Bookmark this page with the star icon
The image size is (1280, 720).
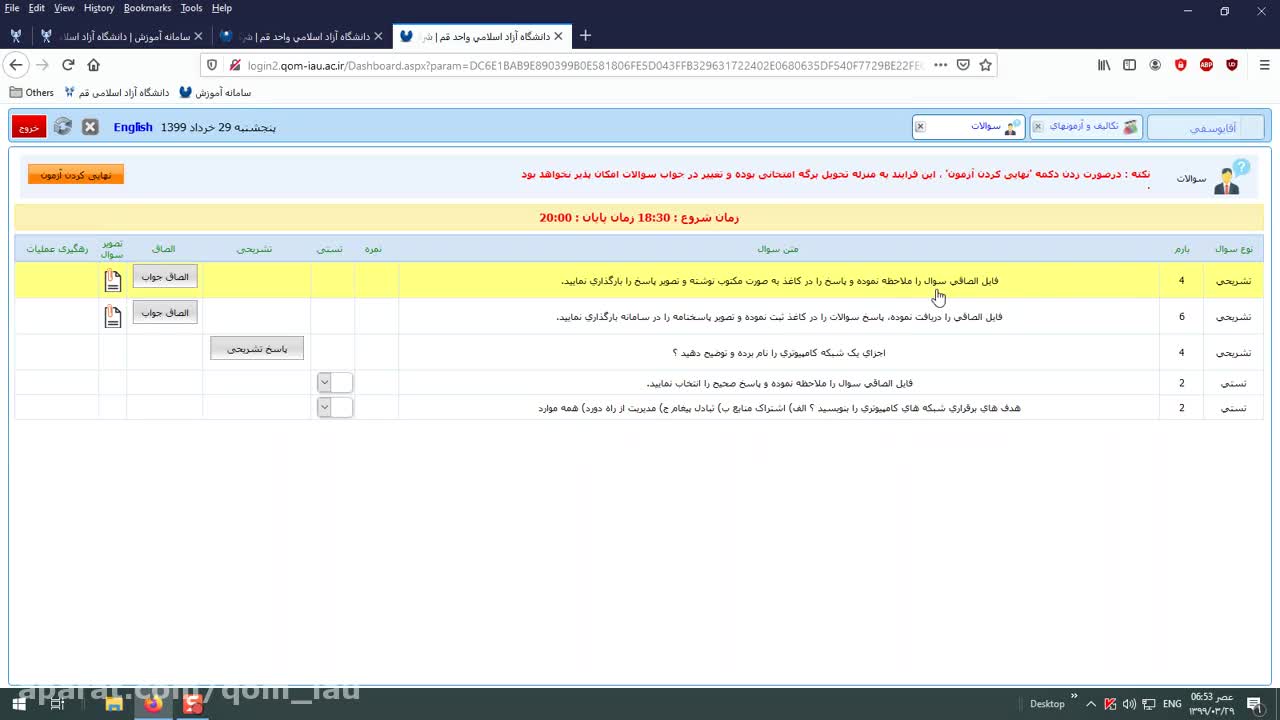pyautogui.click(x=985, y=65)
